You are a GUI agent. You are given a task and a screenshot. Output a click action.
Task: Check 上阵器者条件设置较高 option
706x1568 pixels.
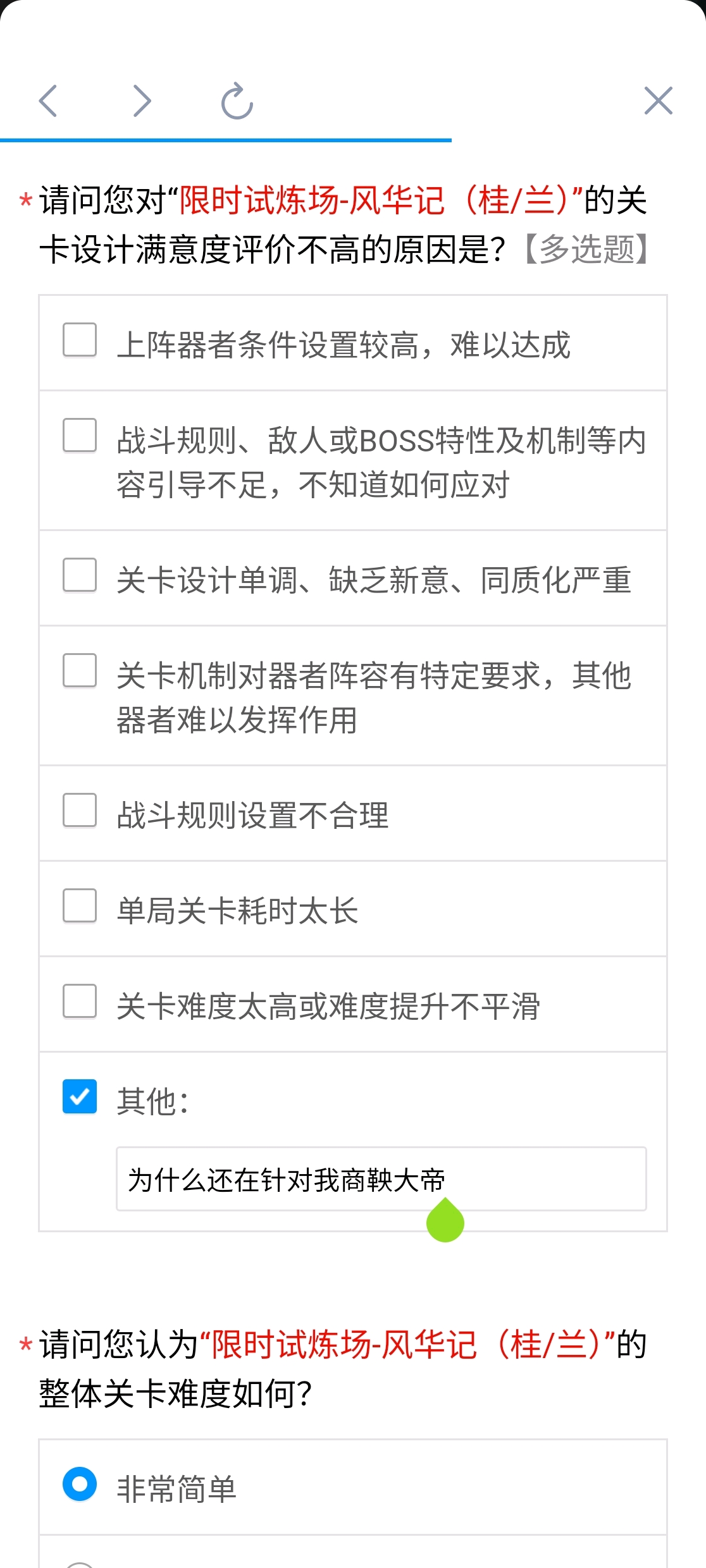(x=80, y=340)
